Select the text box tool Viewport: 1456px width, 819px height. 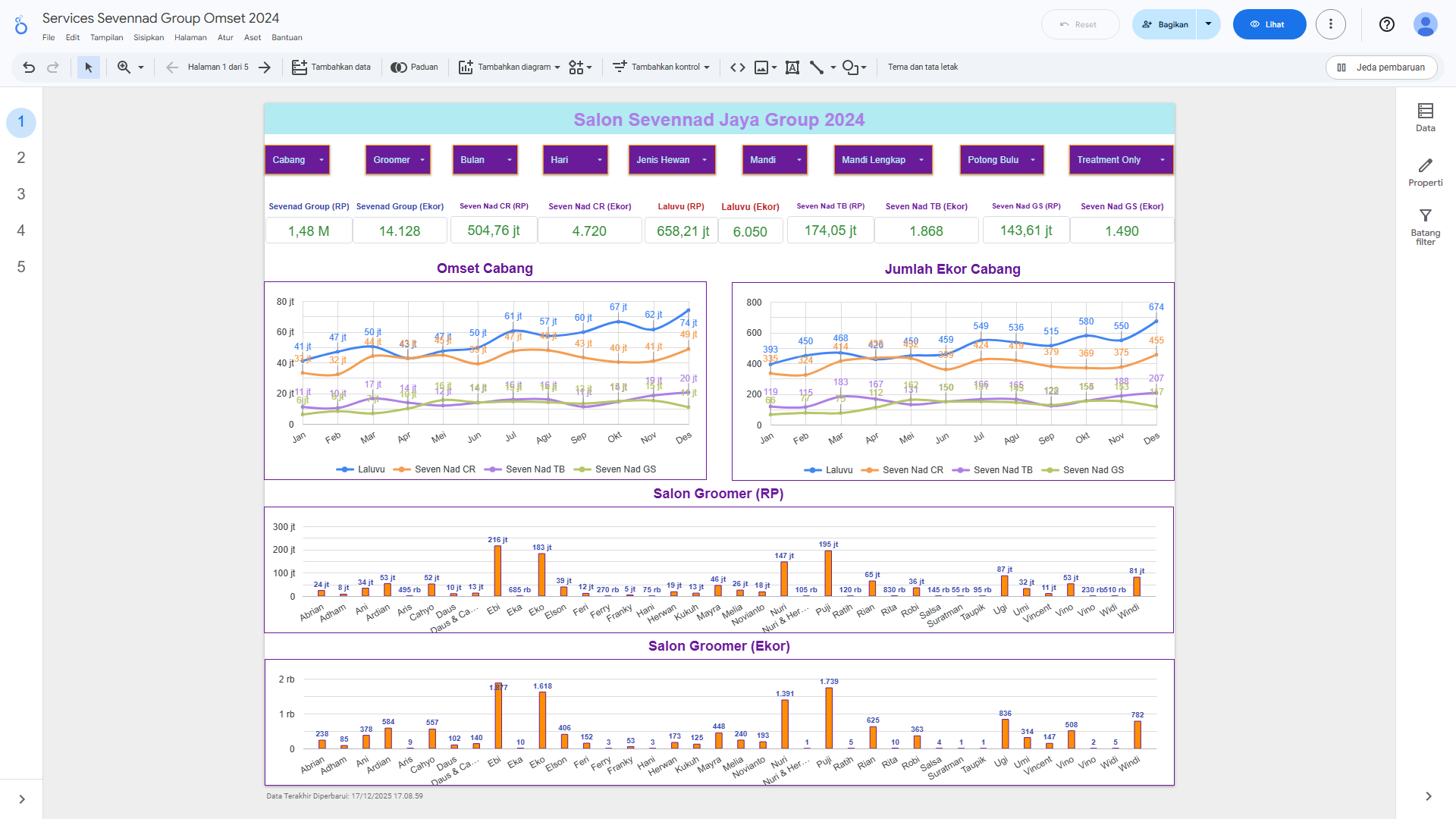792,67
